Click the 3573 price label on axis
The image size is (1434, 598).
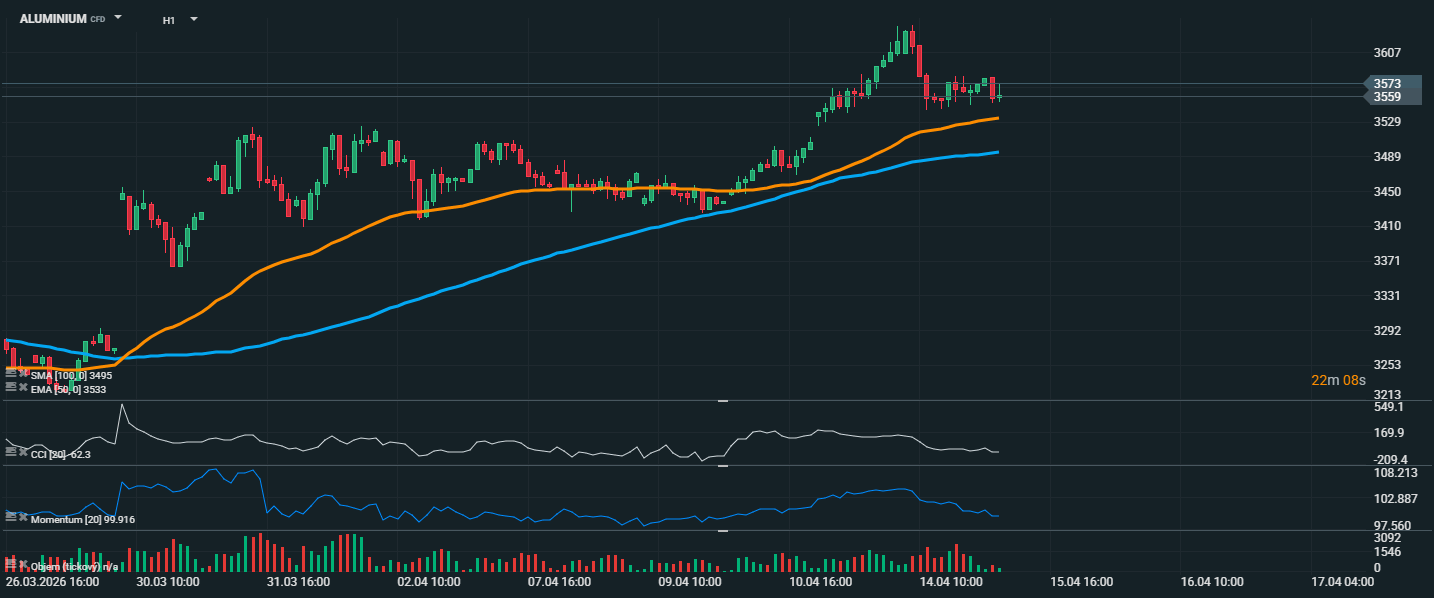point(1387,84)
